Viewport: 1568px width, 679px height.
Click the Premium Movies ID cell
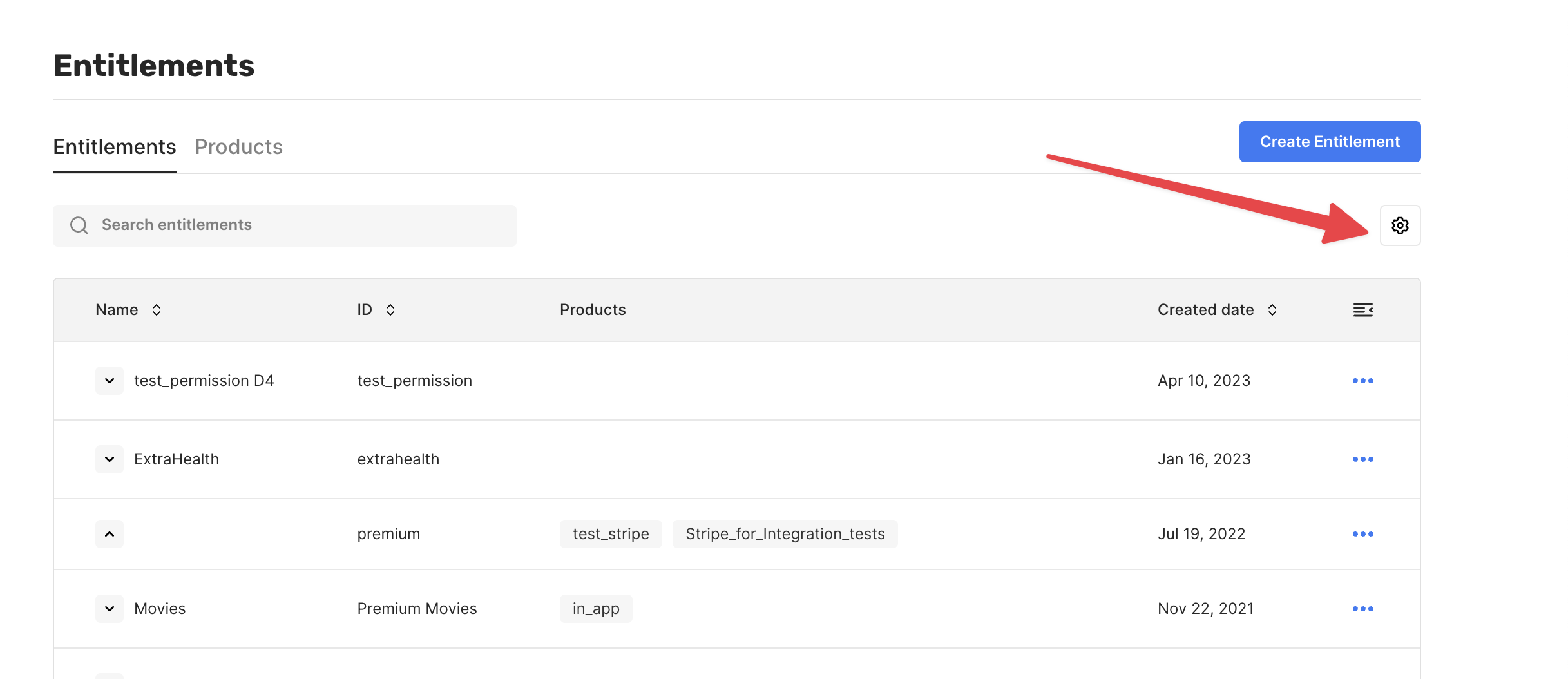pos(417,609)
